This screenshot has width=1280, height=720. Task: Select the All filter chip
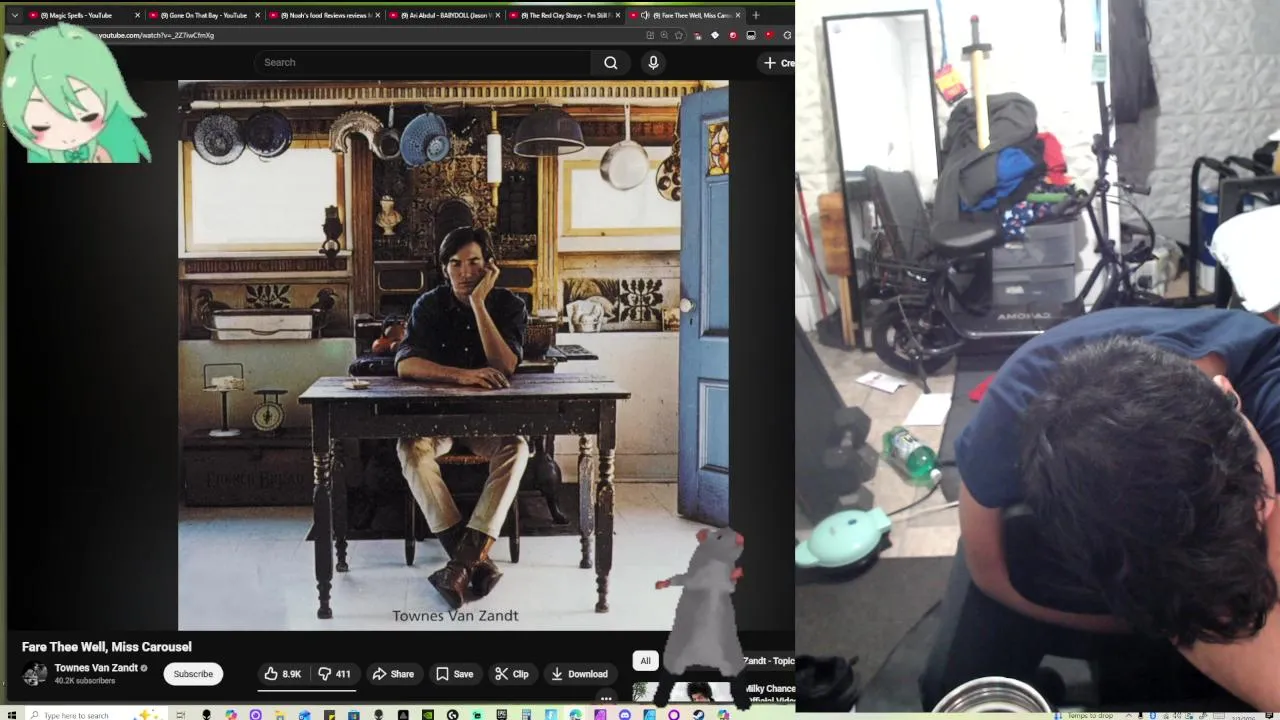(645, 661)
